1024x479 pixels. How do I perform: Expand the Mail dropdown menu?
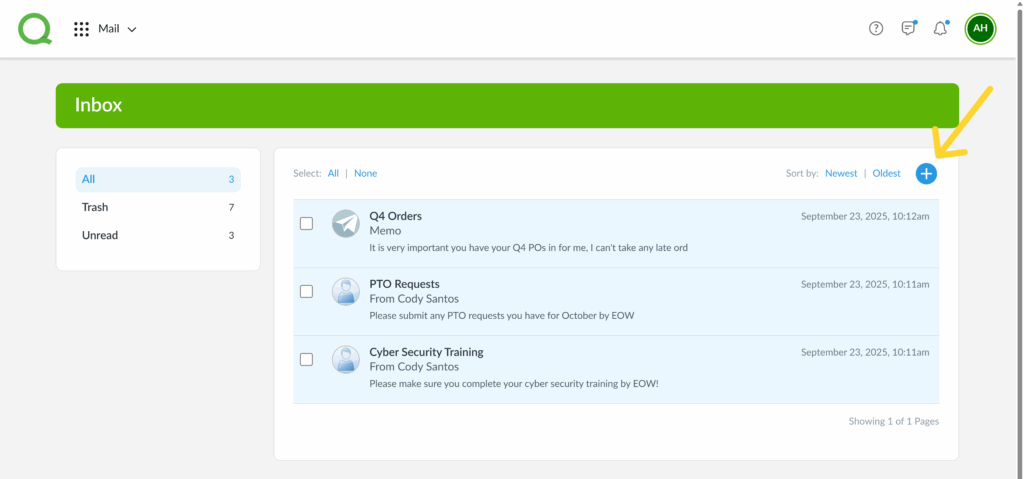(x=118, y=29)
